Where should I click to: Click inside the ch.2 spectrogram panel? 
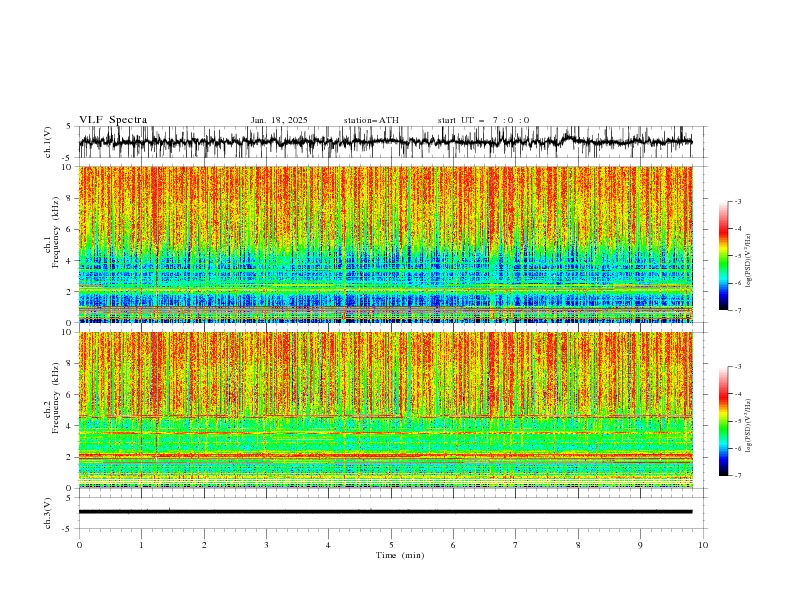(385, 410)
